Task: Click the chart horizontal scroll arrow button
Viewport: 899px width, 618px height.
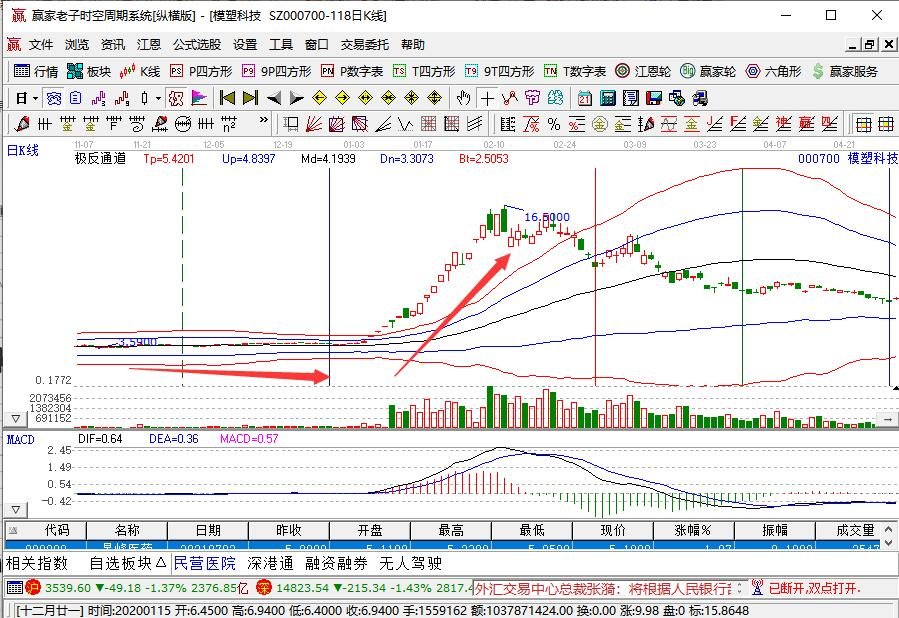Action: [x=888, y=419]
